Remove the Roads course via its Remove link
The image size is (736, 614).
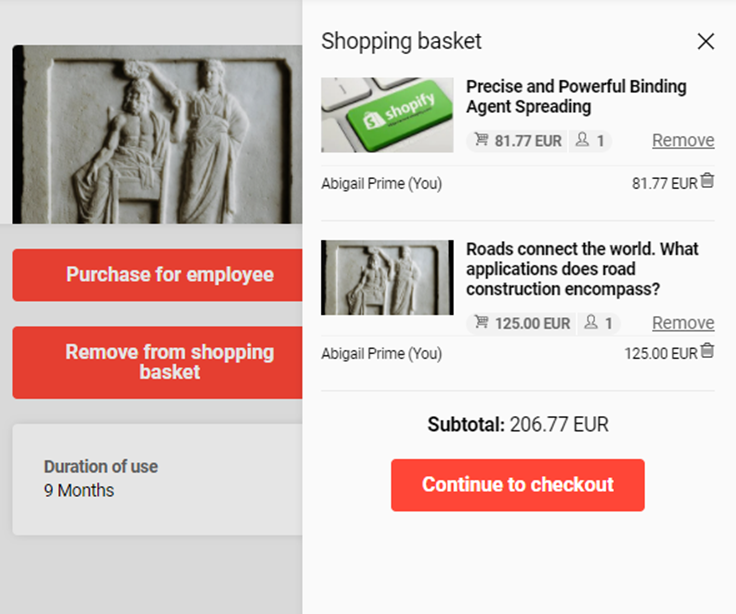point(683,322)
